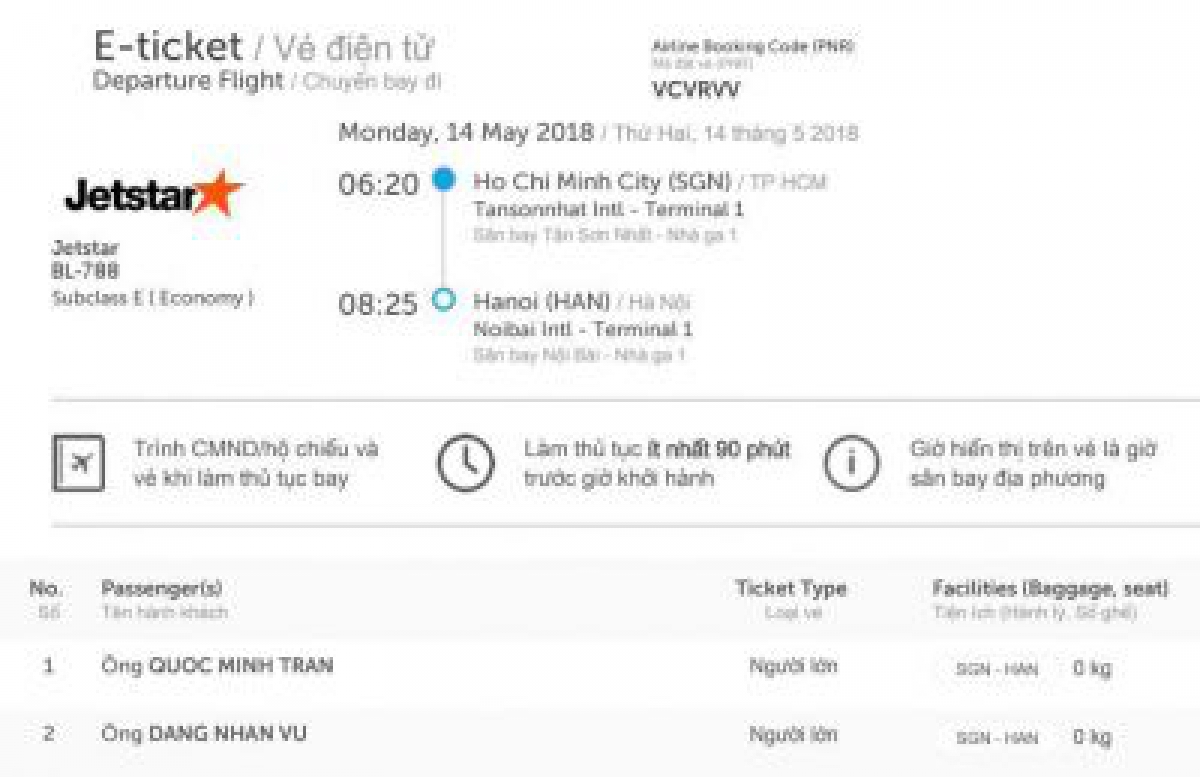1200x777 pixels.
Task: Click Hanoi (HAN) destination text
Action: (541, 302)
